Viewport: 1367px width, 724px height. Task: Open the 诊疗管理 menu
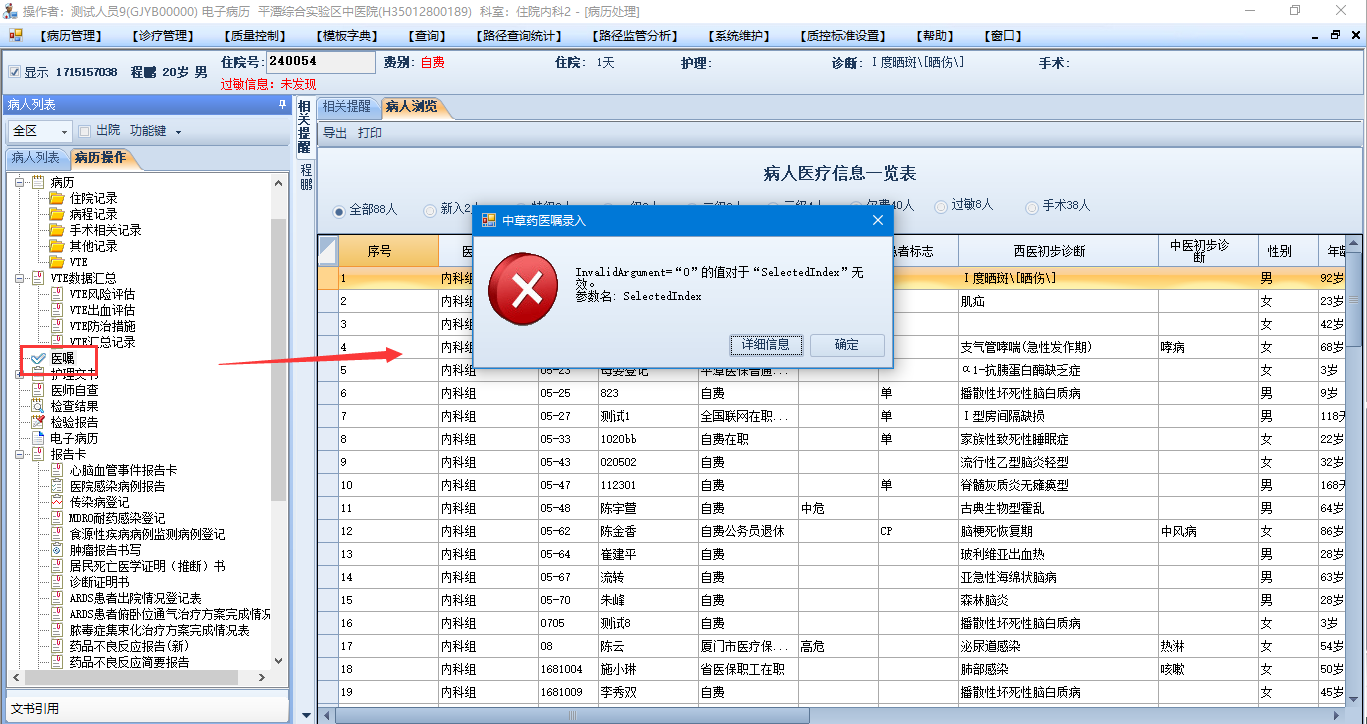click(x=163, y=36)
